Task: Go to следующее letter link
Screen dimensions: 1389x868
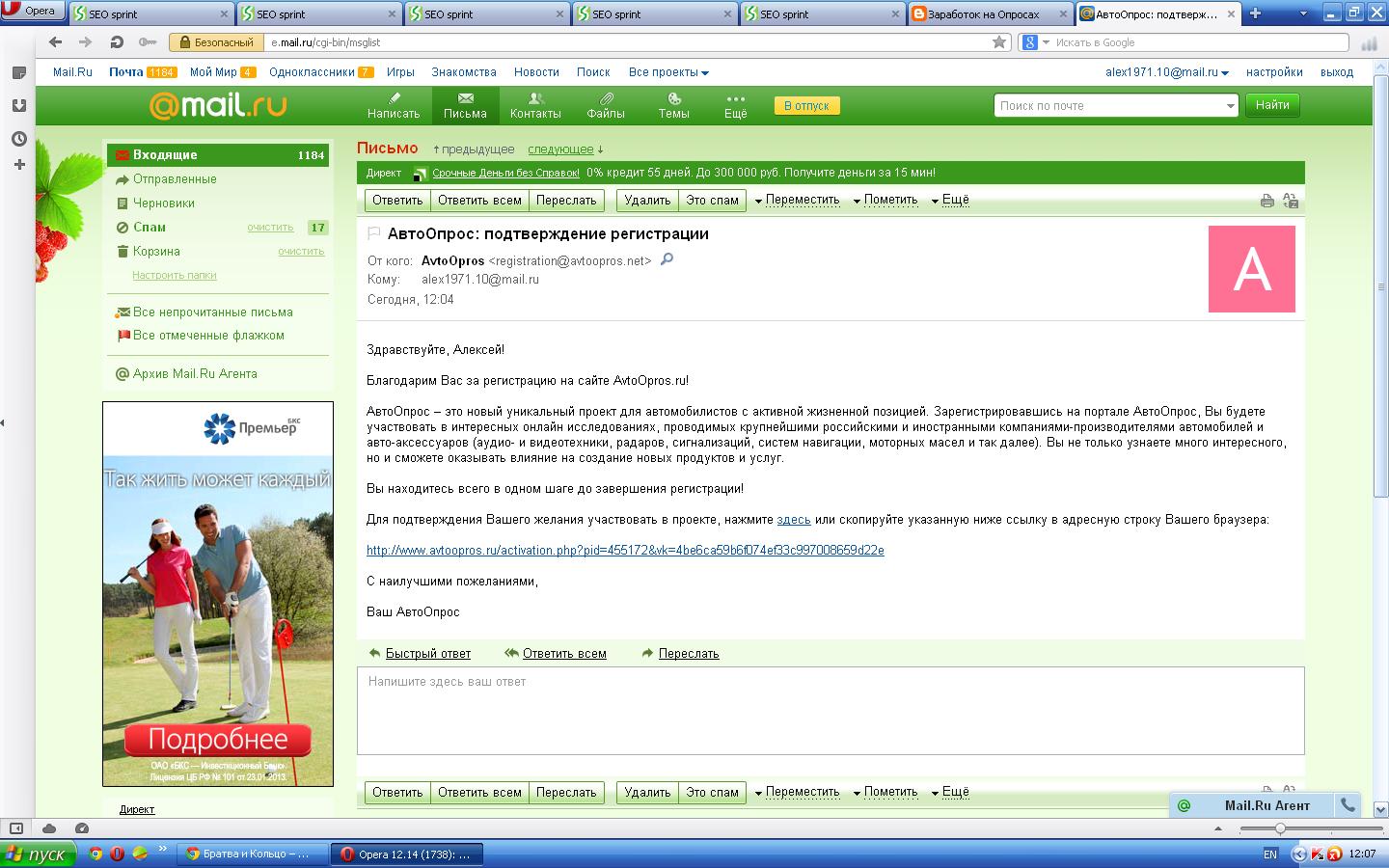Action: (560, 149)
